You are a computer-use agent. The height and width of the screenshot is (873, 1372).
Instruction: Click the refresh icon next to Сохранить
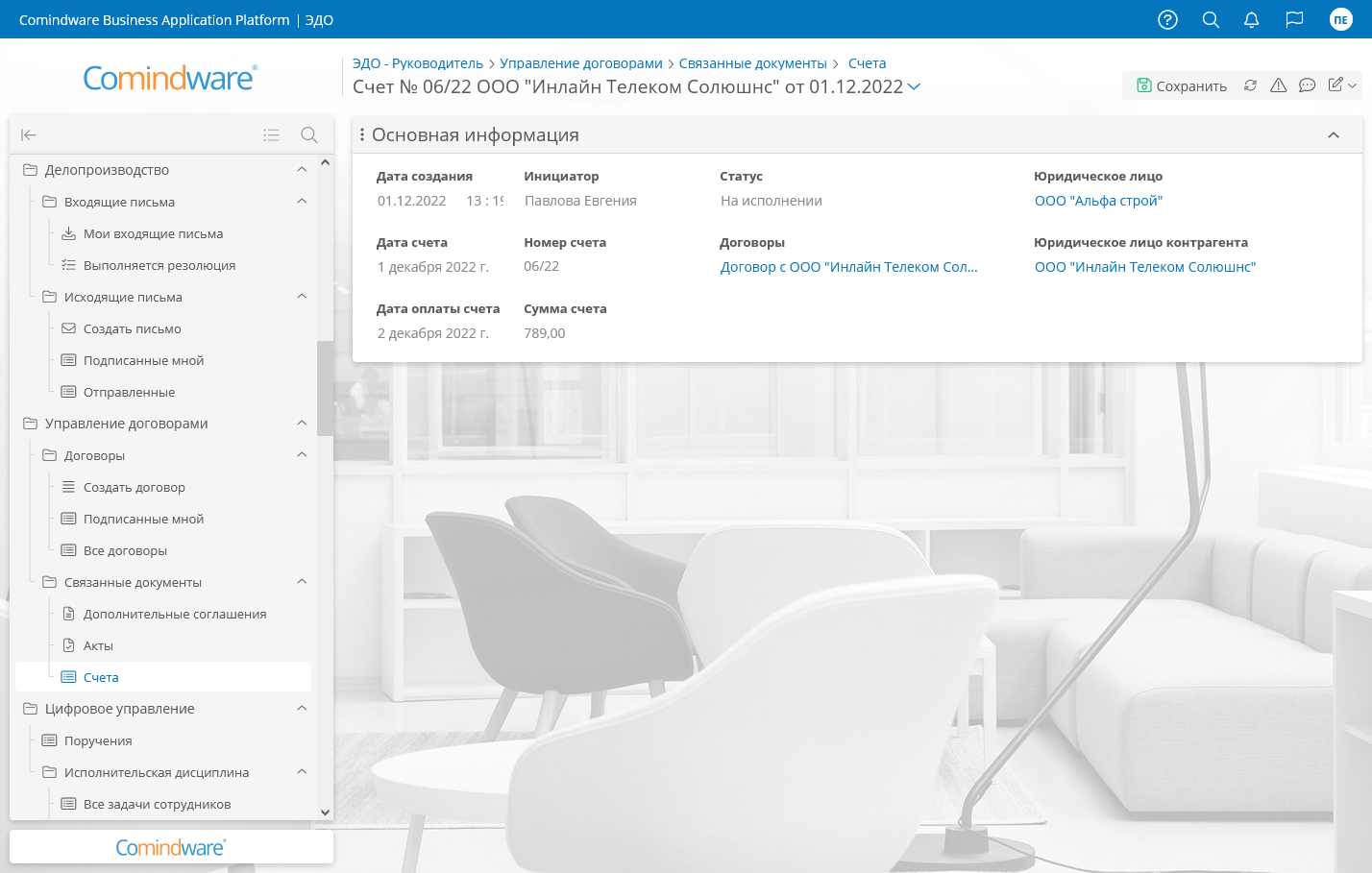coord(1250,85)
